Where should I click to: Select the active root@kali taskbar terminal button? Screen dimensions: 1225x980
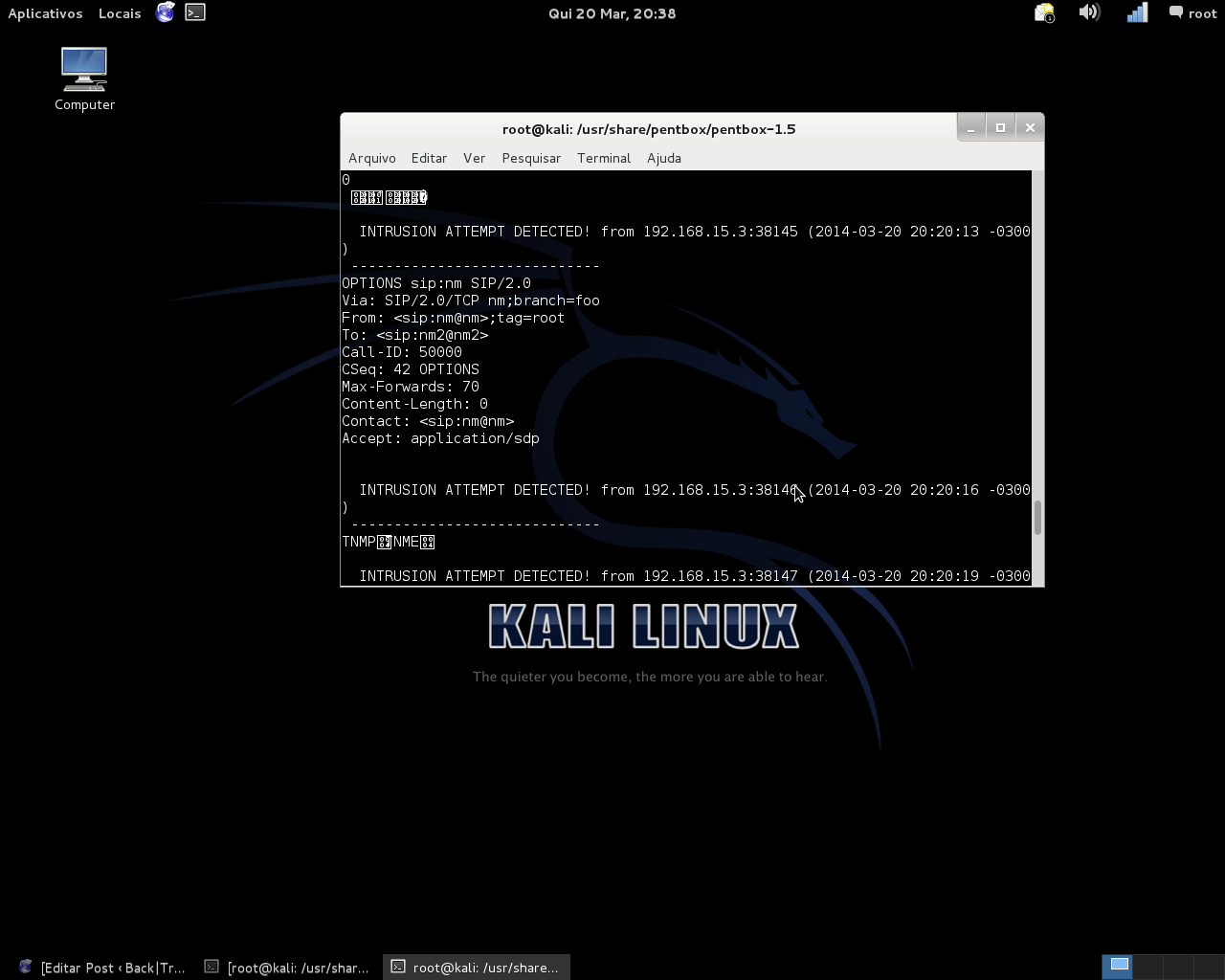[x=477, y=968]
